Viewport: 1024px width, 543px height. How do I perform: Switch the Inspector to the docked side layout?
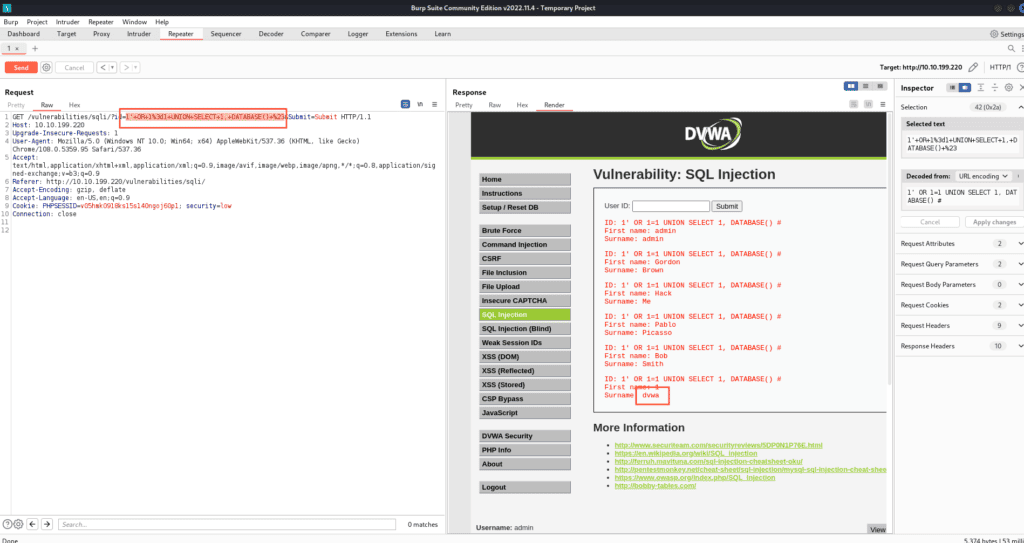[x=952, y=88]
